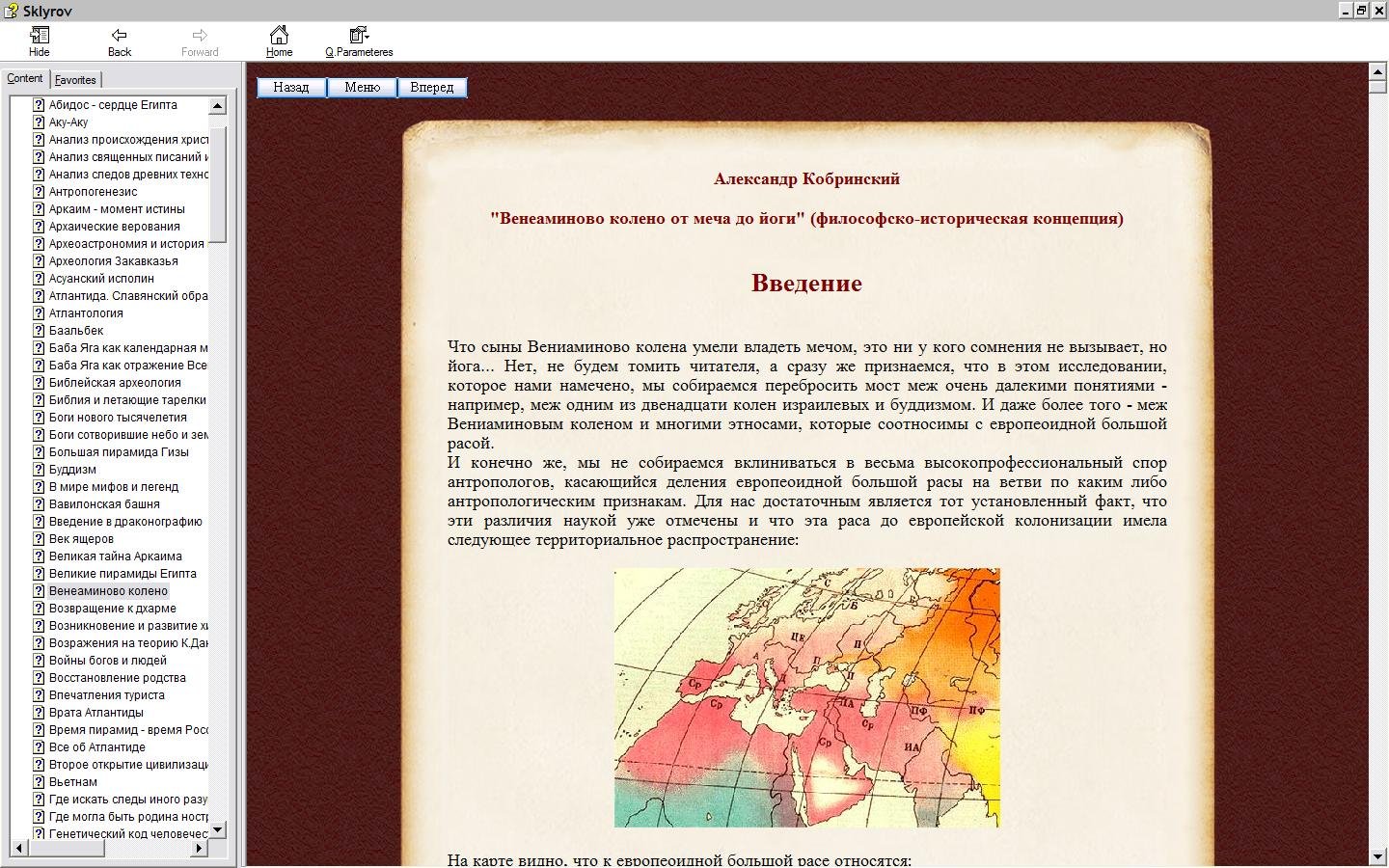Click the topic icon next to Атлантология
The width and height of the screenshot is (1389, 868).
[x=39, y=313]
